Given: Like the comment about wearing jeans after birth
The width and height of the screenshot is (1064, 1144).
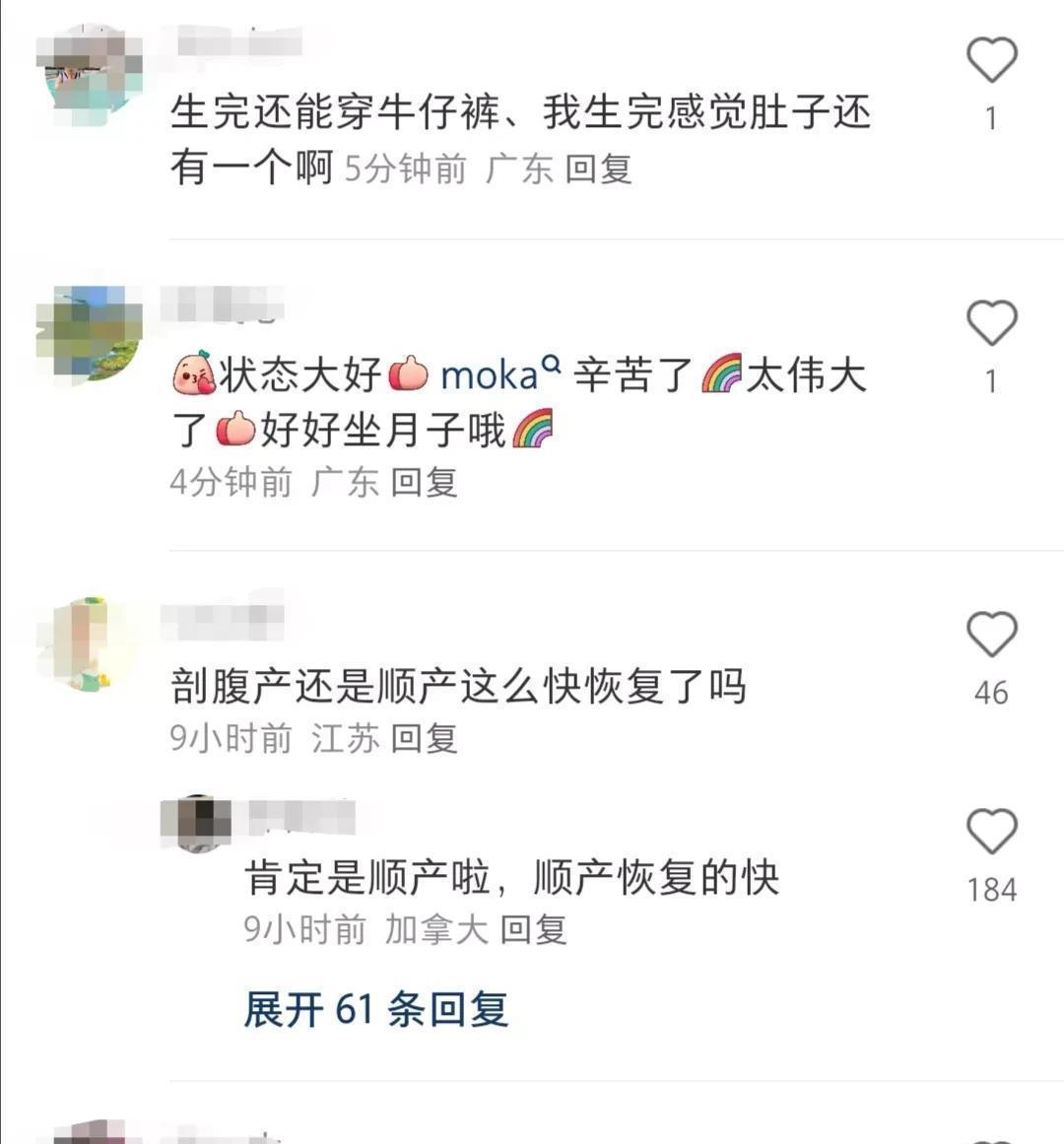Looking at the screenshot, I should point(991,60).
